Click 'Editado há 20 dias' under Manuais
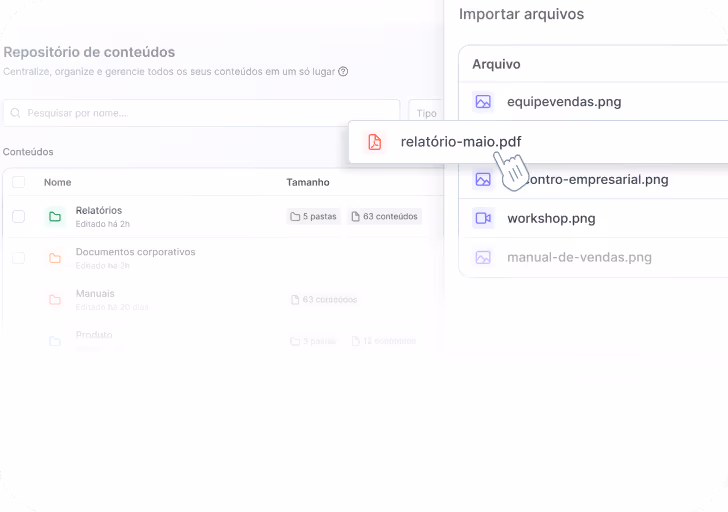Screen dimensions: 728x512 tap(112, 307)
